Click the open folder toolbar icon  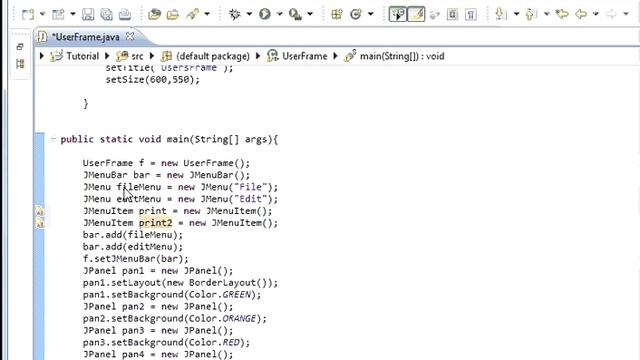(173, 14)
